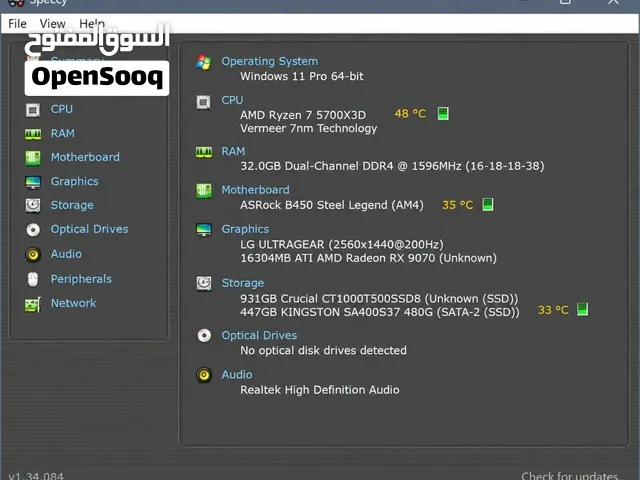
Task: Click the Graphics monitor icon in the sidebar
Action: pyautogui.click(x=33, y=182)
